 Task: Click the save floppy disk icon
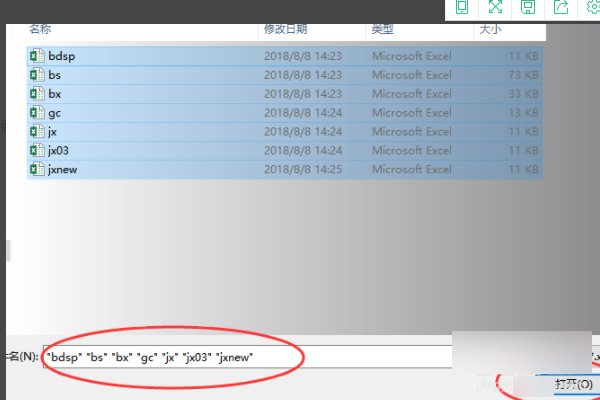pos(527,8)
